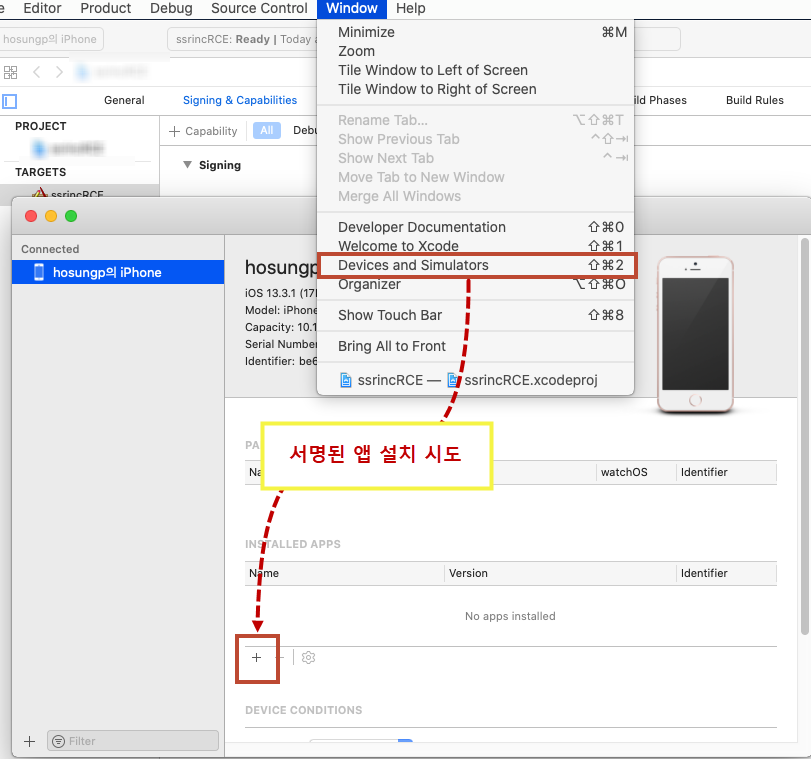Open the Source Control menu
The image size is (811, 759).
pyautogui.click(x=259, y=9)
